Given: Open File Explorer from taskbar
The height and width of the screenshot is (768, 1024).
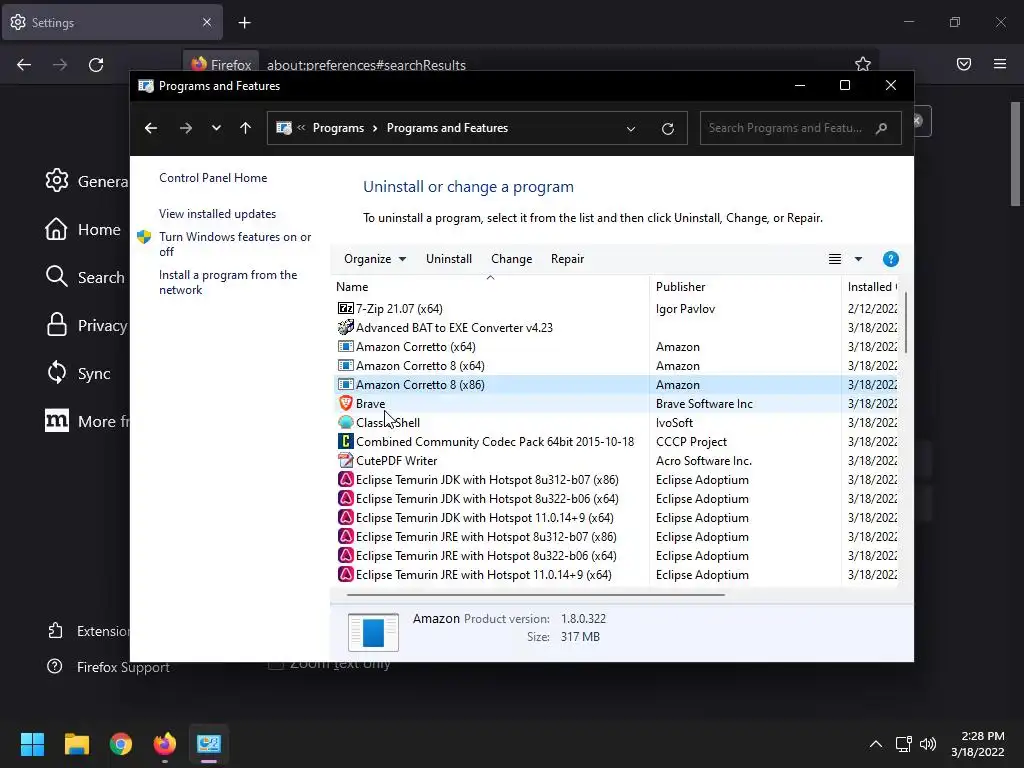Looking at the screenshot, I should 76,744.
